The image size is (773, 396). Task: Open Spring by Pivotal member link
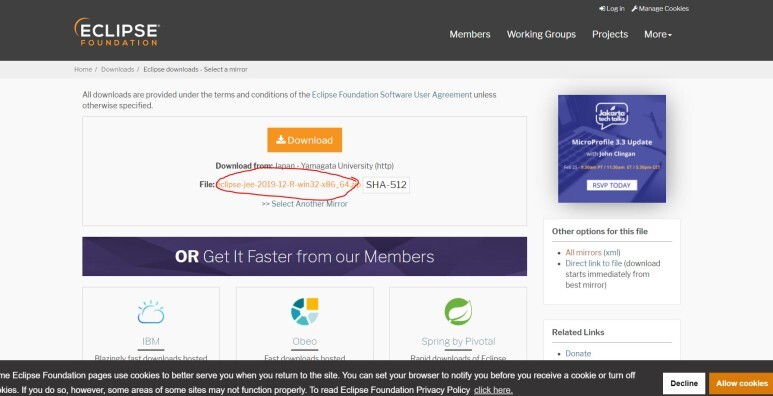tap(458, 341)
